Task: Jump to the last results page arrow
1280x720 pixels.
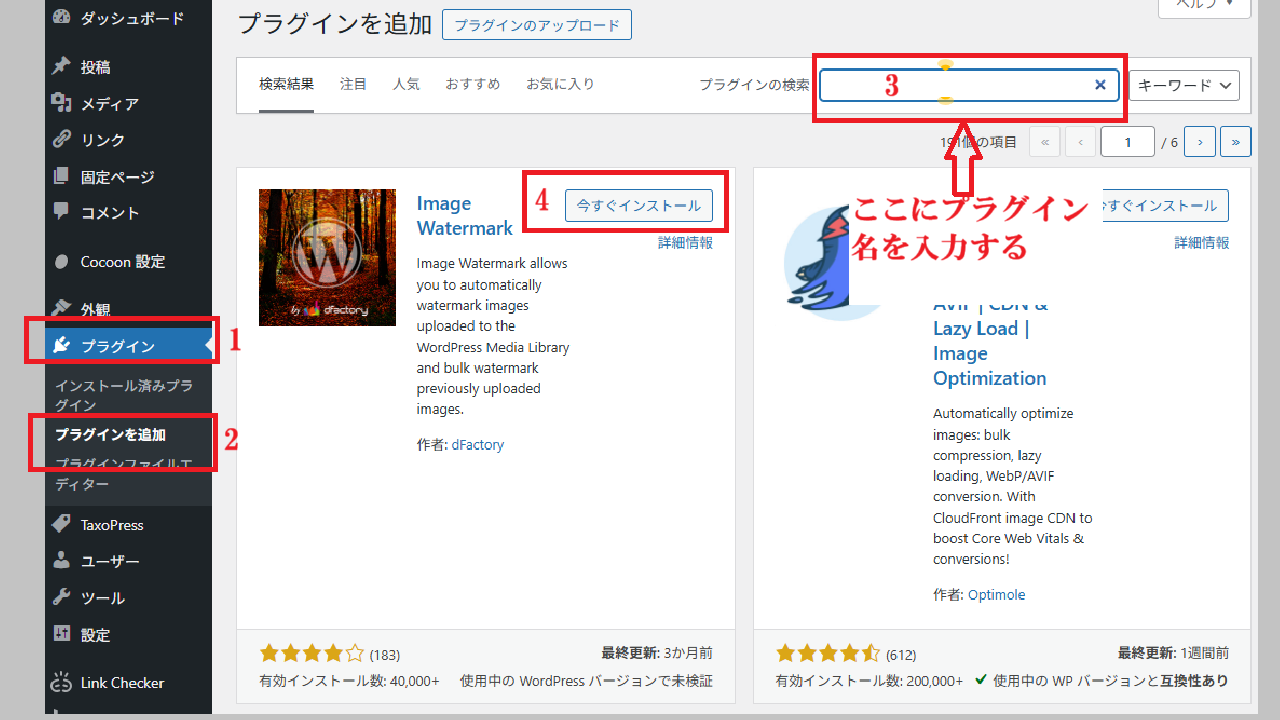Action: point(1236,142)
